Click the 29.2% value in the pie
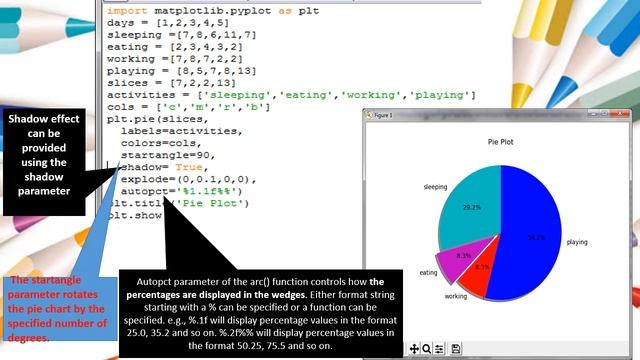The image size is (640, 360). [471, 207]
